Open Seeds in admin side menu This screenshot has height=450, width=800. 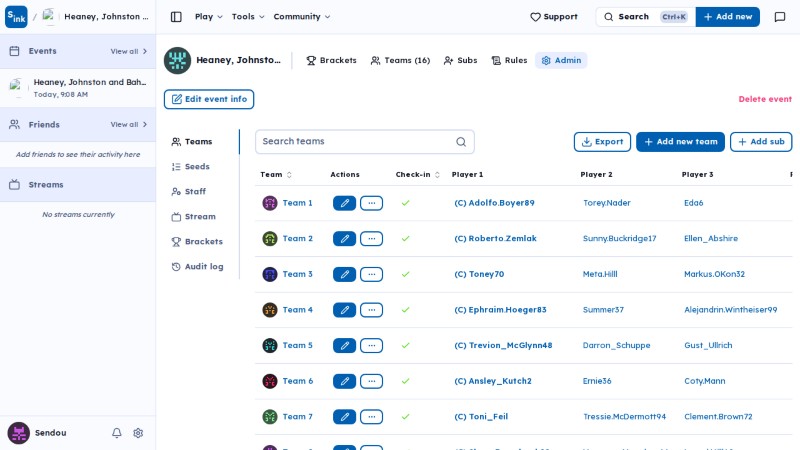point(191,167)
